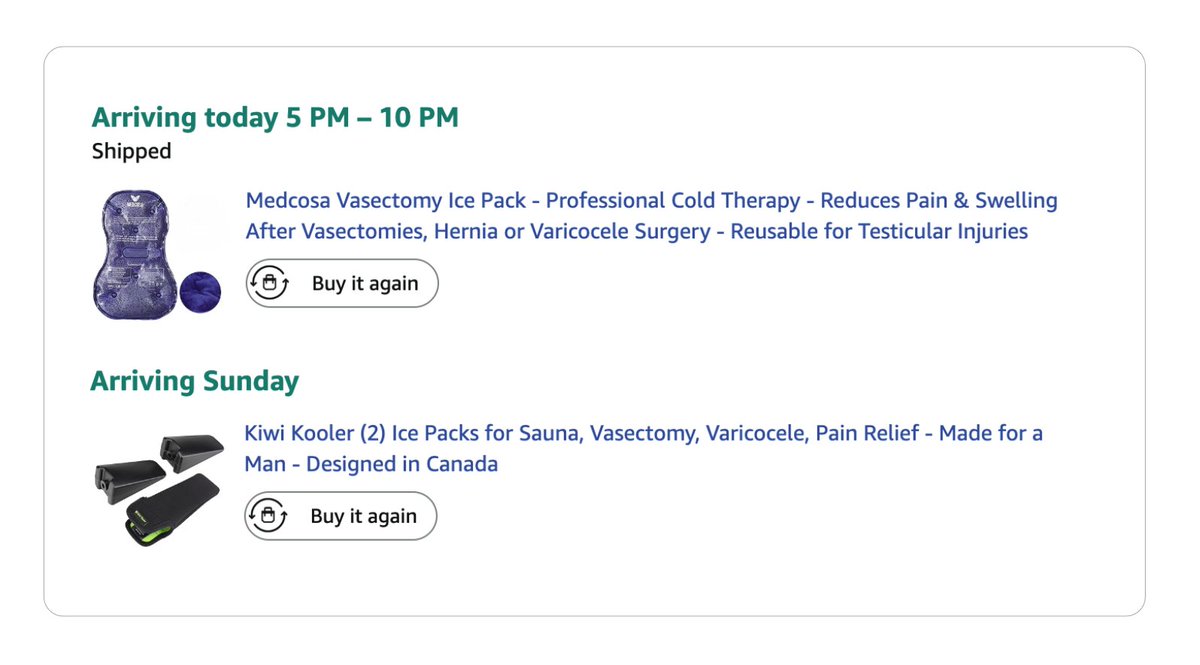Click the large blue gel pack picture
The width and height of the screenshot is (1200, 665).
tap(134, 254)
